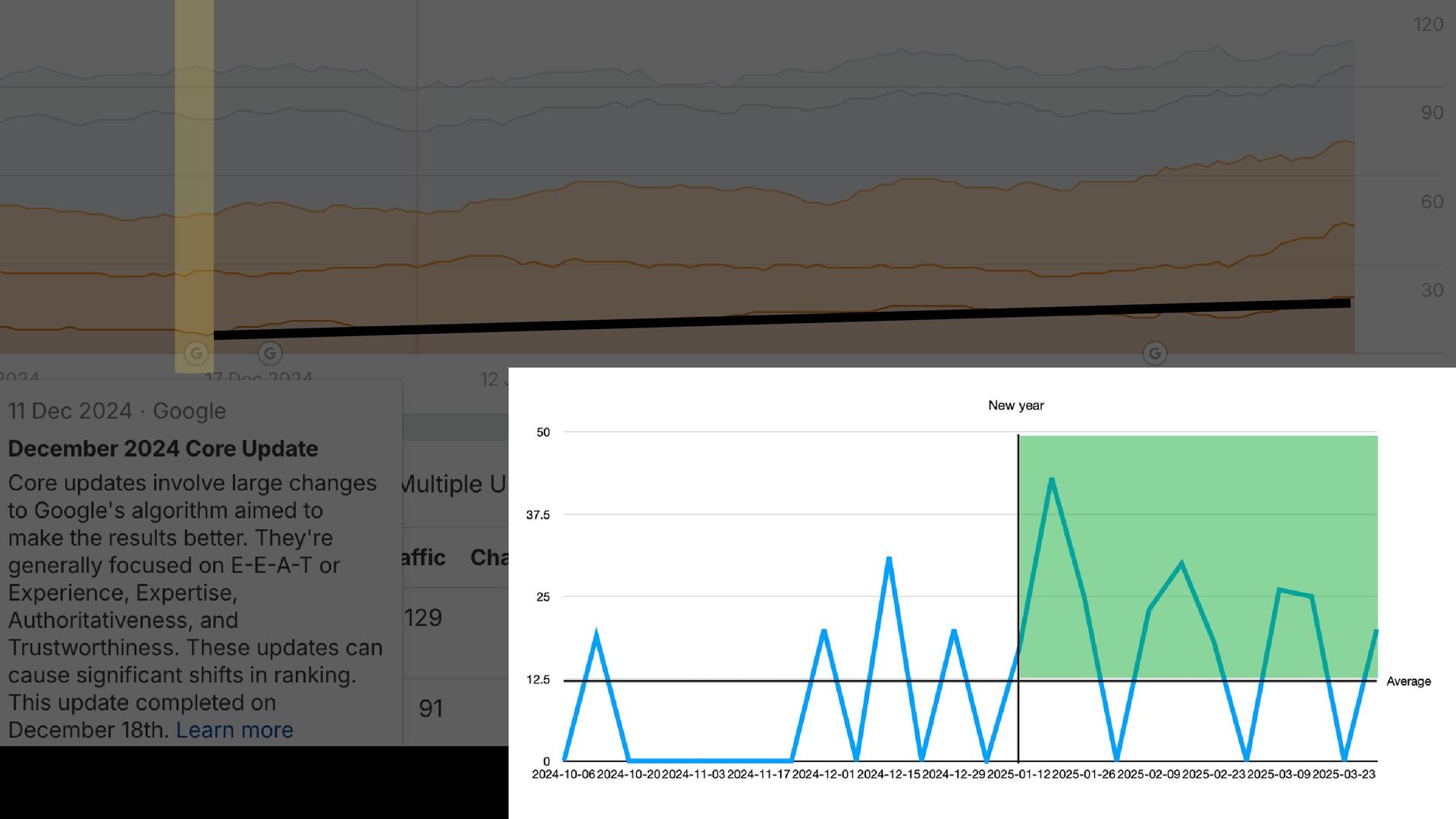Click the 120 y-axis label top right

click(x=1428, y=24)
